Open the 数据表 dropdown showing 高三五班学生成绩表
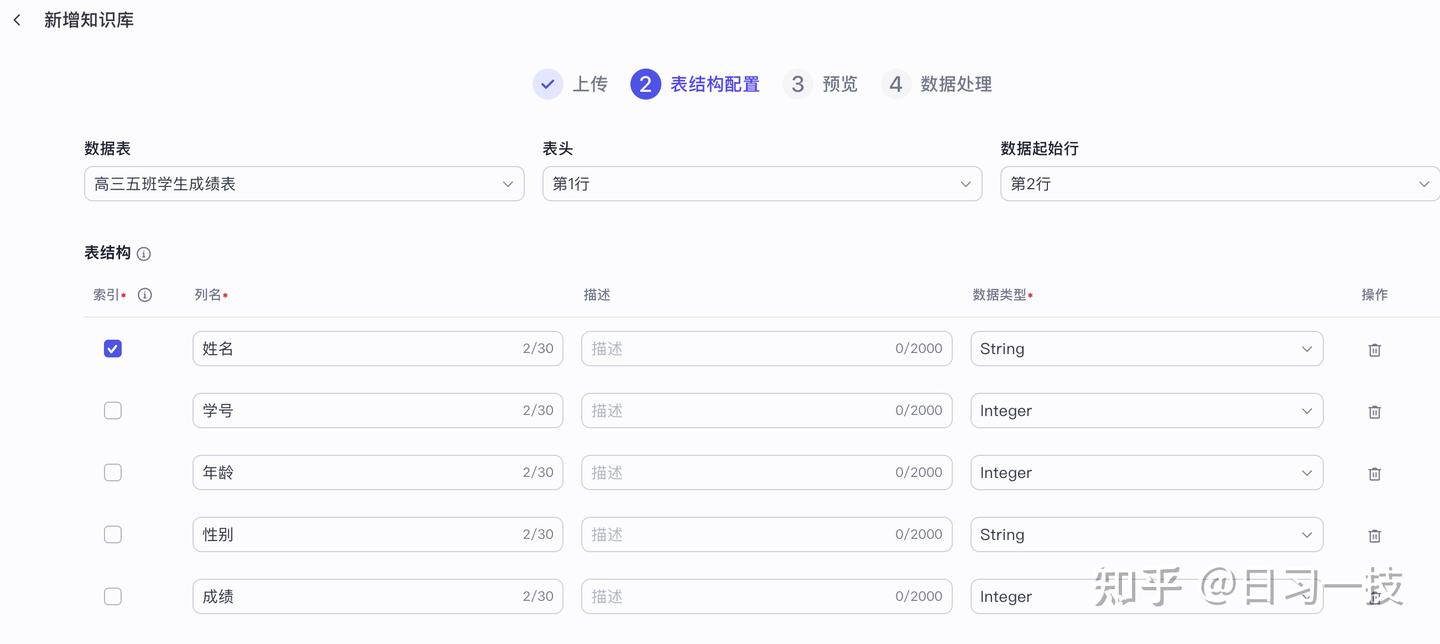1440x644 pixels. 304,184
